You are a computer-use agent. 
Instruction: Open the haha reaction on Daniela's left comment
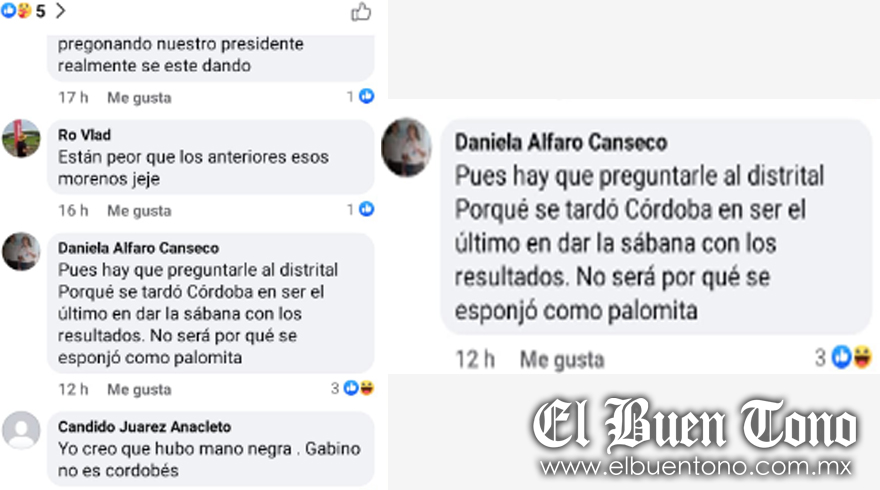tap(366, 388)
